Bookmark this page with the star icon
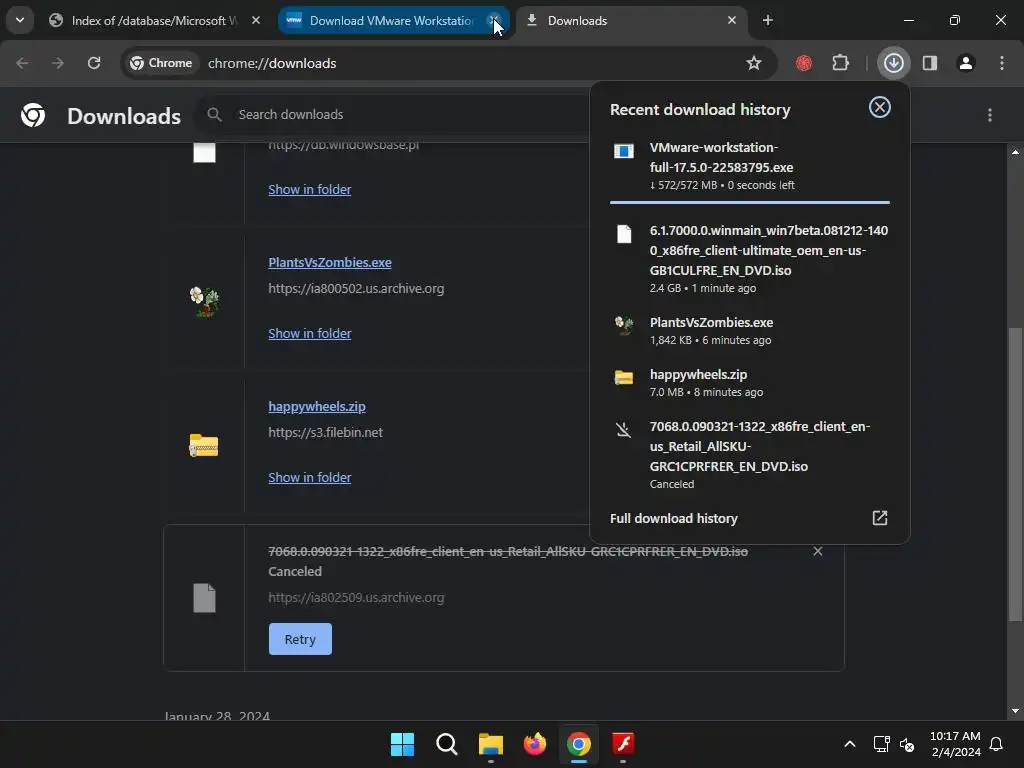This screenshot has width=1024, height=768. coord(754,63)
